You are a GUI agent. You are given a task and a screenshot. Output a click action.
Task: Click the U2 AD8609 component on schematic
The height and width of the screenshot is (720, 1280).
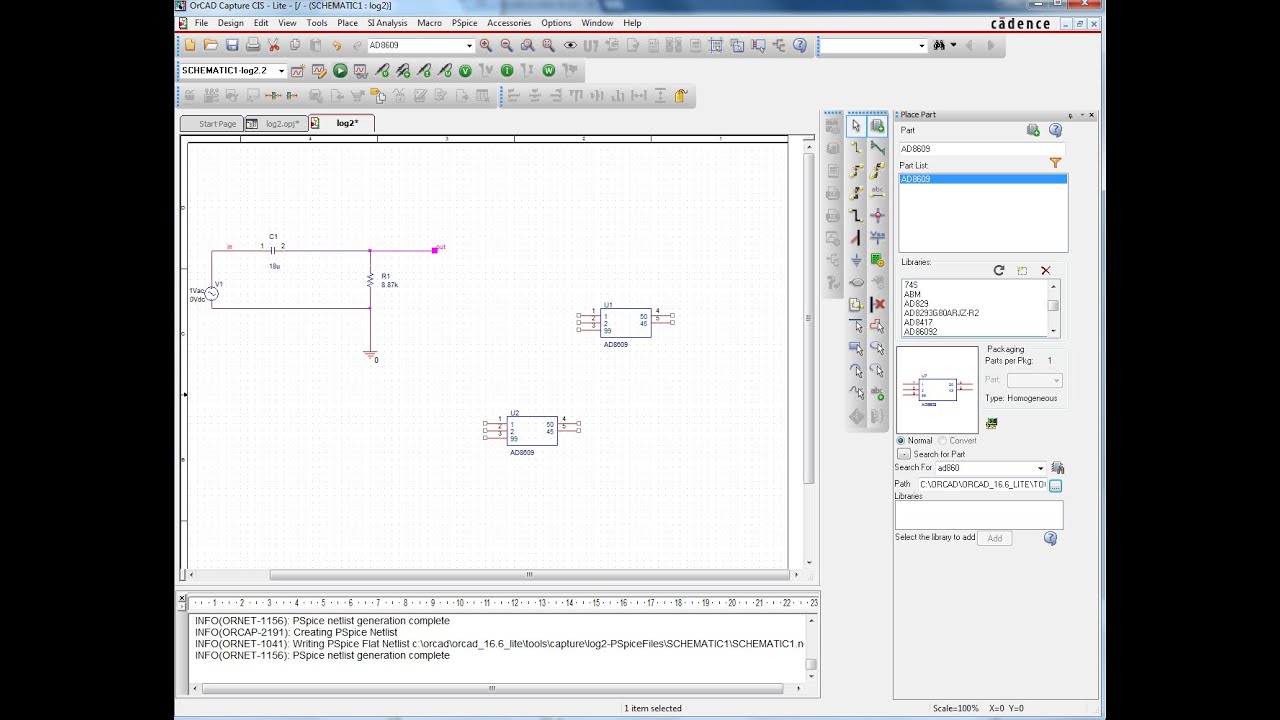(x=531, y=431)
